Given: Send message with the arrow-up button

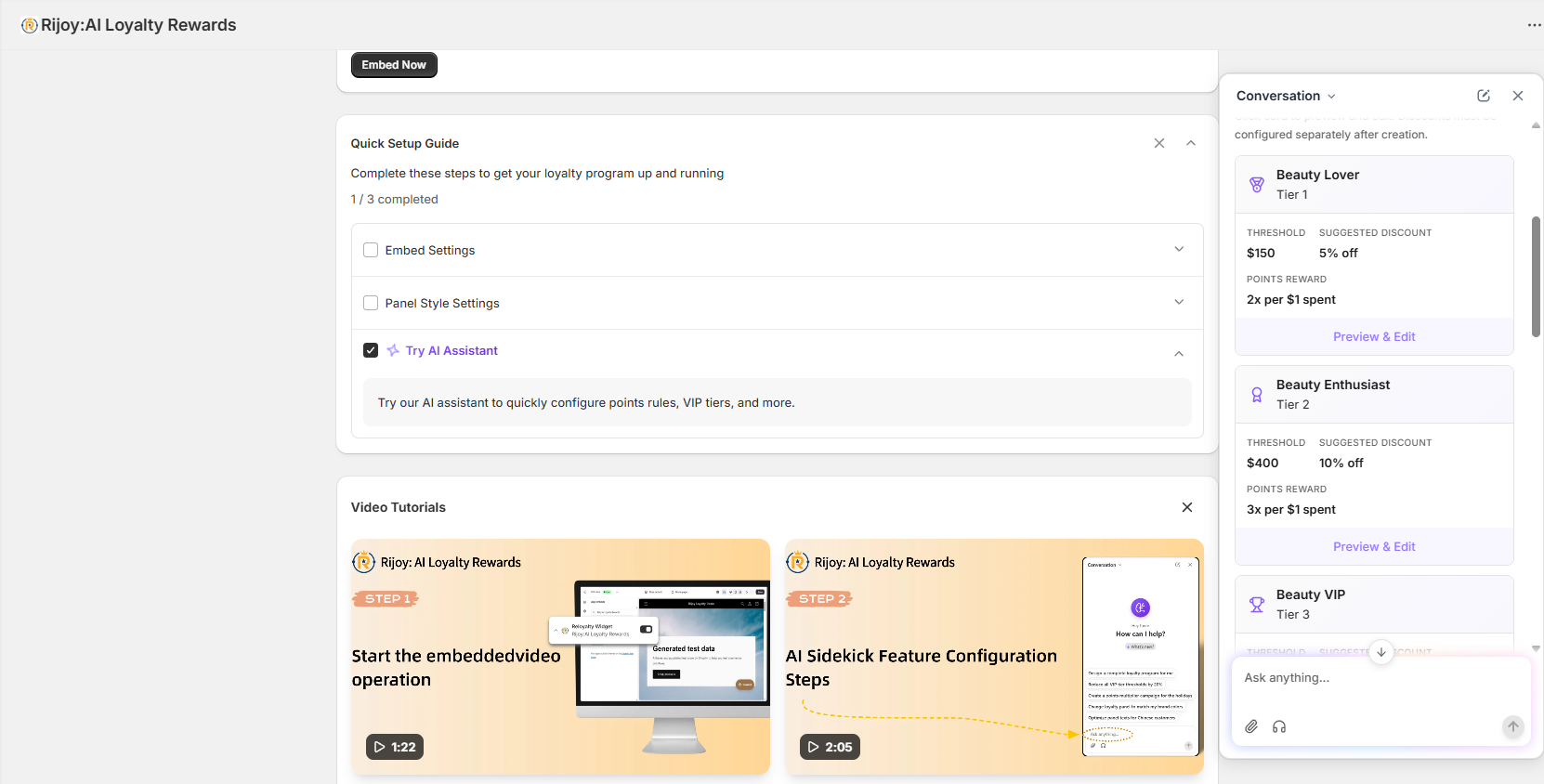Looking at the screenshot, I should (1513, 726).
